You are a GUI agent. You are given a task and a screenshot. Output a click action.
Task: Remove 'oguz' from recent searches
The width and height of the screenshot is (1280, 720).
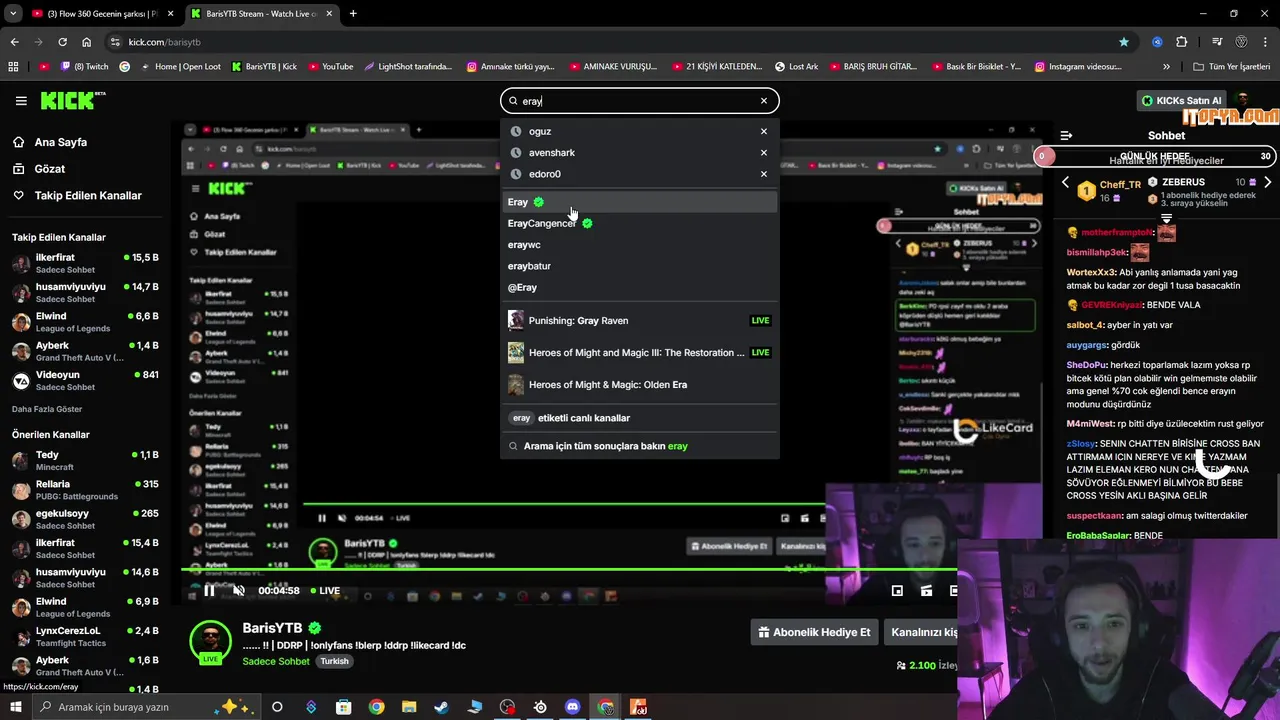[764, 131]
